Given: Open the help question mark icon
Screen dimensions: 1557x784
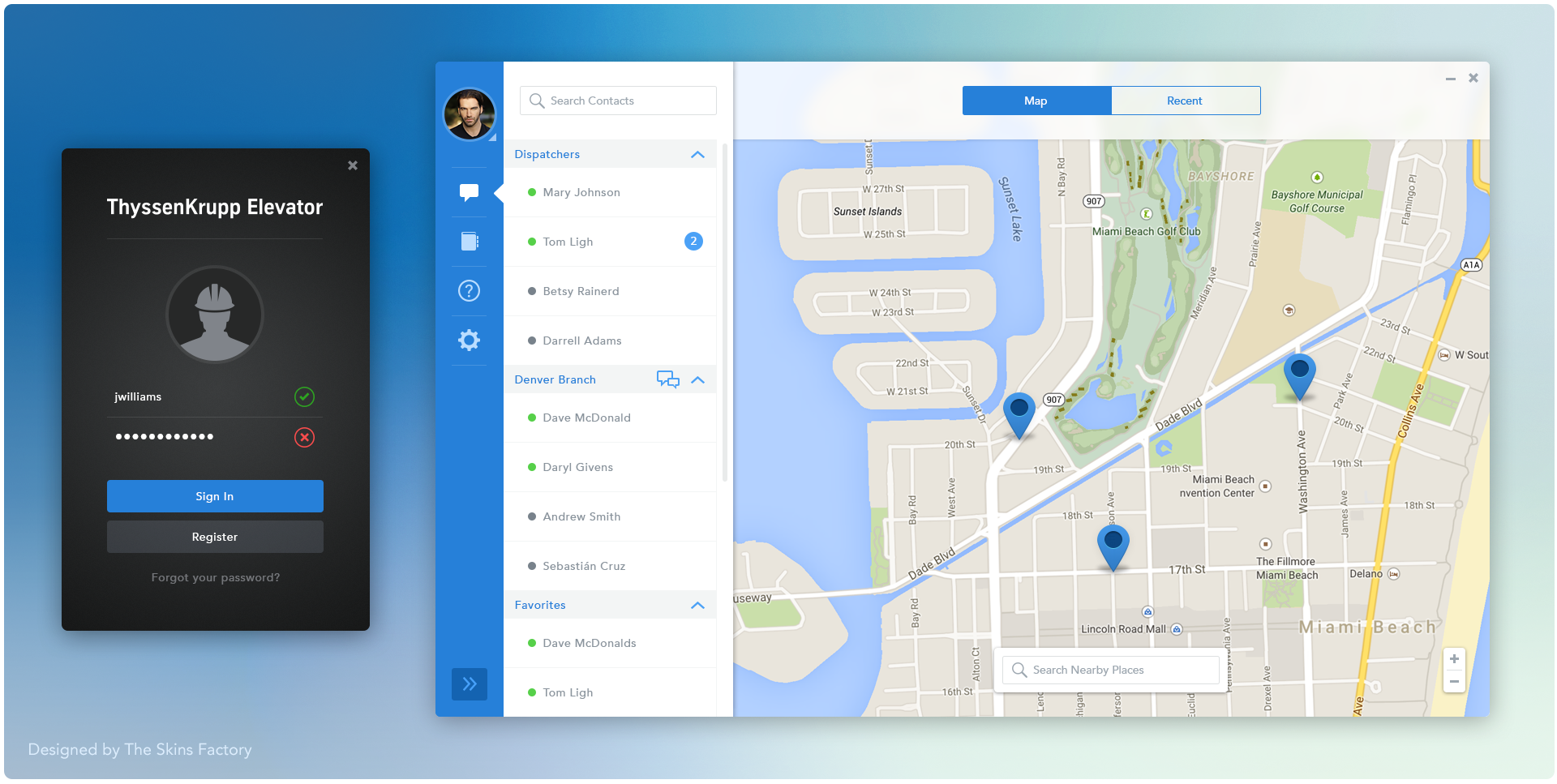Looking at the screenshot, I should click(x=469, y=290).
